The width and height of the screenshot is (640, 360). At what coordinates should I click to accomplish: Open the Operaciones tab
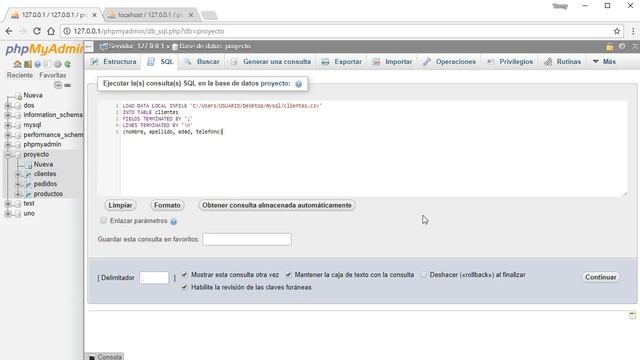point(449,62)
